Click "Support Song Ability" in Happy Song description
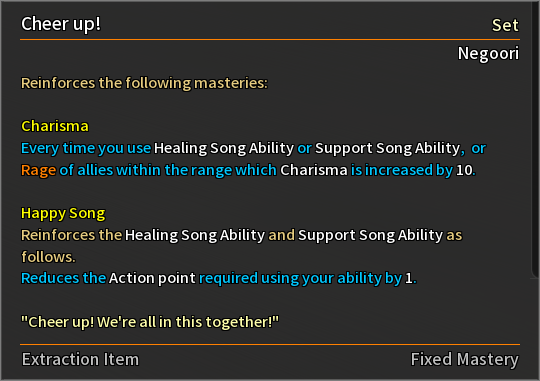 tap(371, 235)
